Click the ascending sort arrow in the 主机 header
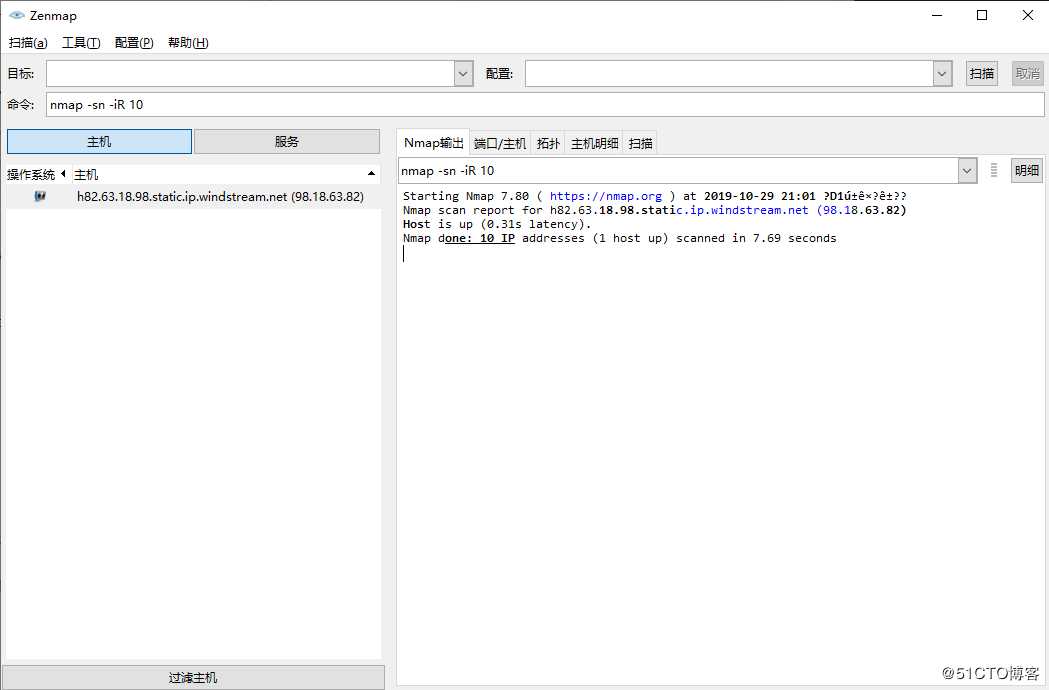The width and height of the screenshot is (1049, 690). click(x=371, y=174)
